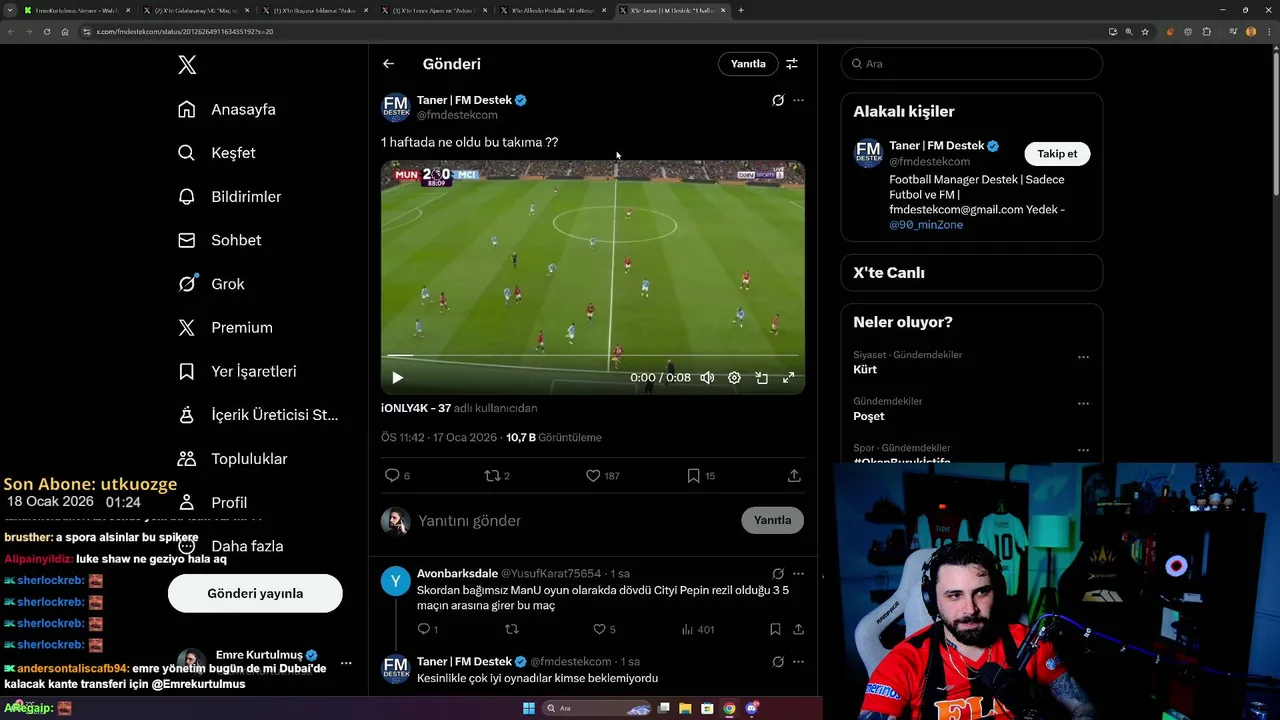Open video settings gear
1280x720 pixels.
[734, 378]
